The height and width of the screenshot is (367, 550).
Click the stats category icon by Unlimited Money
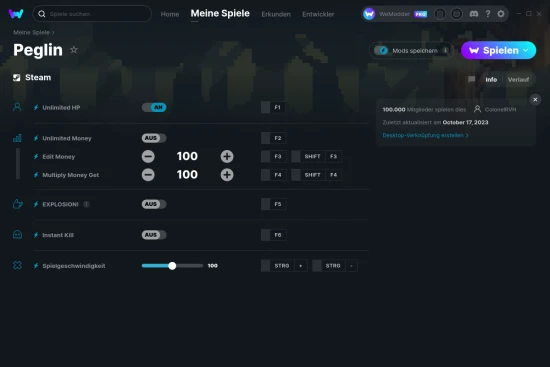tap(17, 138)
